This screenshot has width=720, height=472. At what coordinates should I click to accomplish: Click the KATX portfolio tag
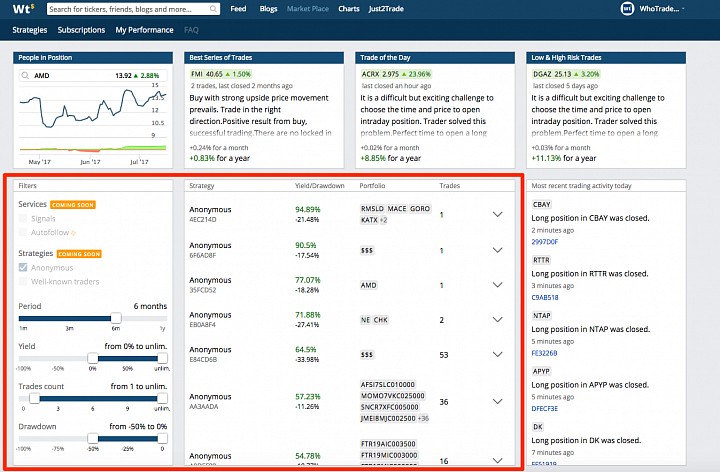click(369, 220)
